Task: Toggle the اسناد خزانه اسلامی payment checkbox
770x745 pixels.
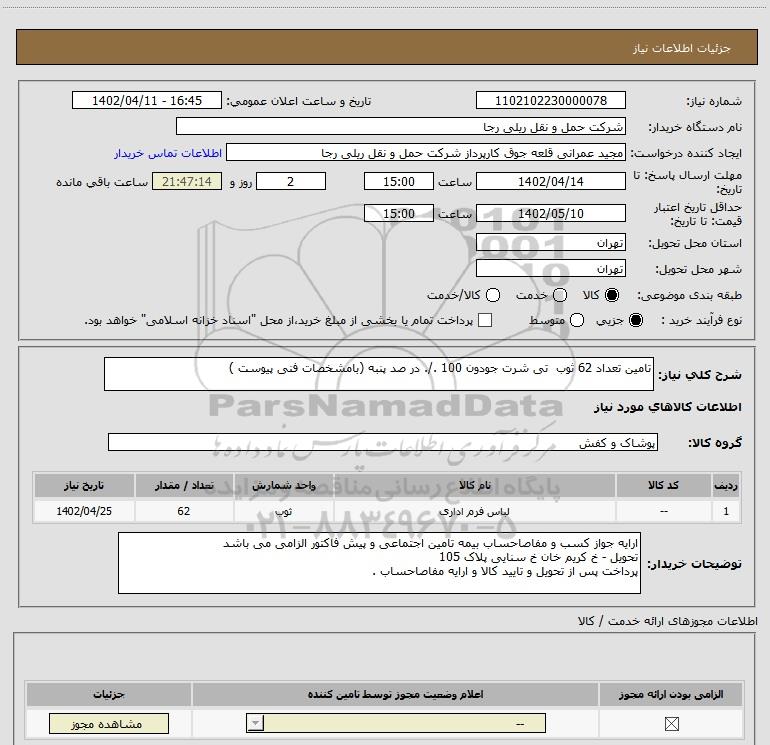Action: 485,320
